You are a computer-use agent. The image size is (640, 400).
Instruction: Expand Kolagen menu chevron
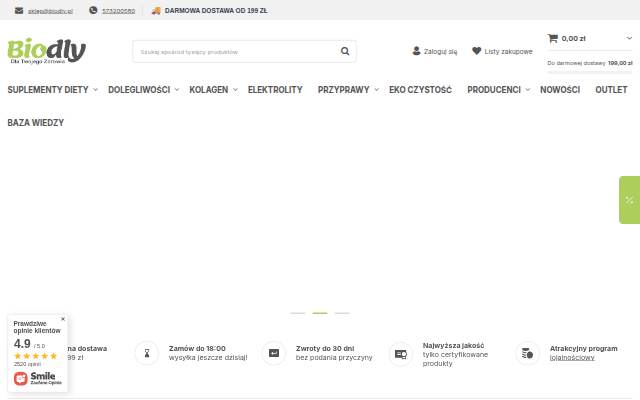(x=235, y=89)
